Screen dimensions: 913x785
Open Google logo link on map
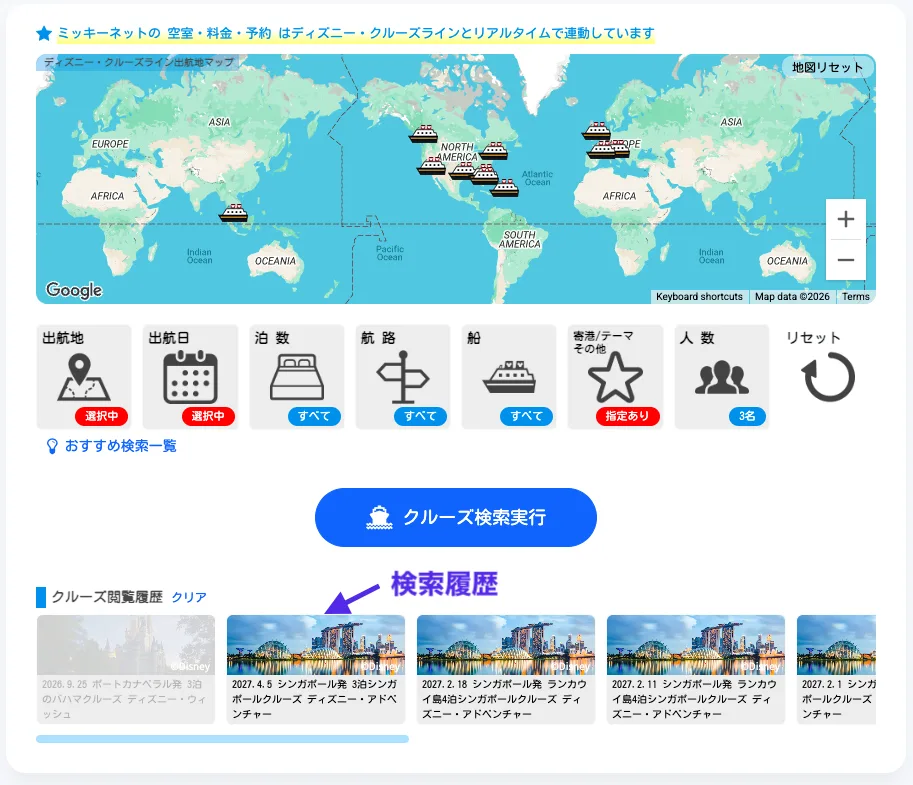point(74,290)
